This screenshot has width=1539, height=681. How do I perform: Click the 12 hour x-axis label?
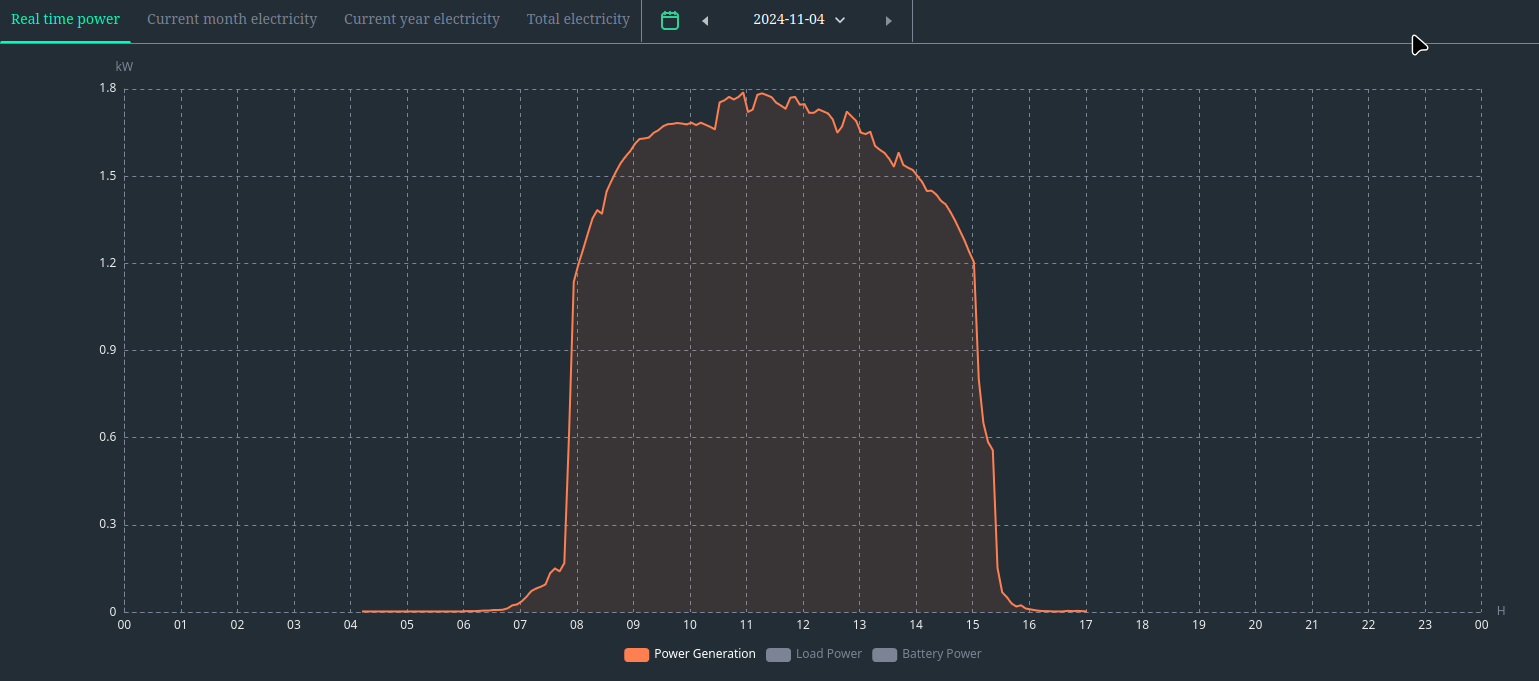(802, 625)
